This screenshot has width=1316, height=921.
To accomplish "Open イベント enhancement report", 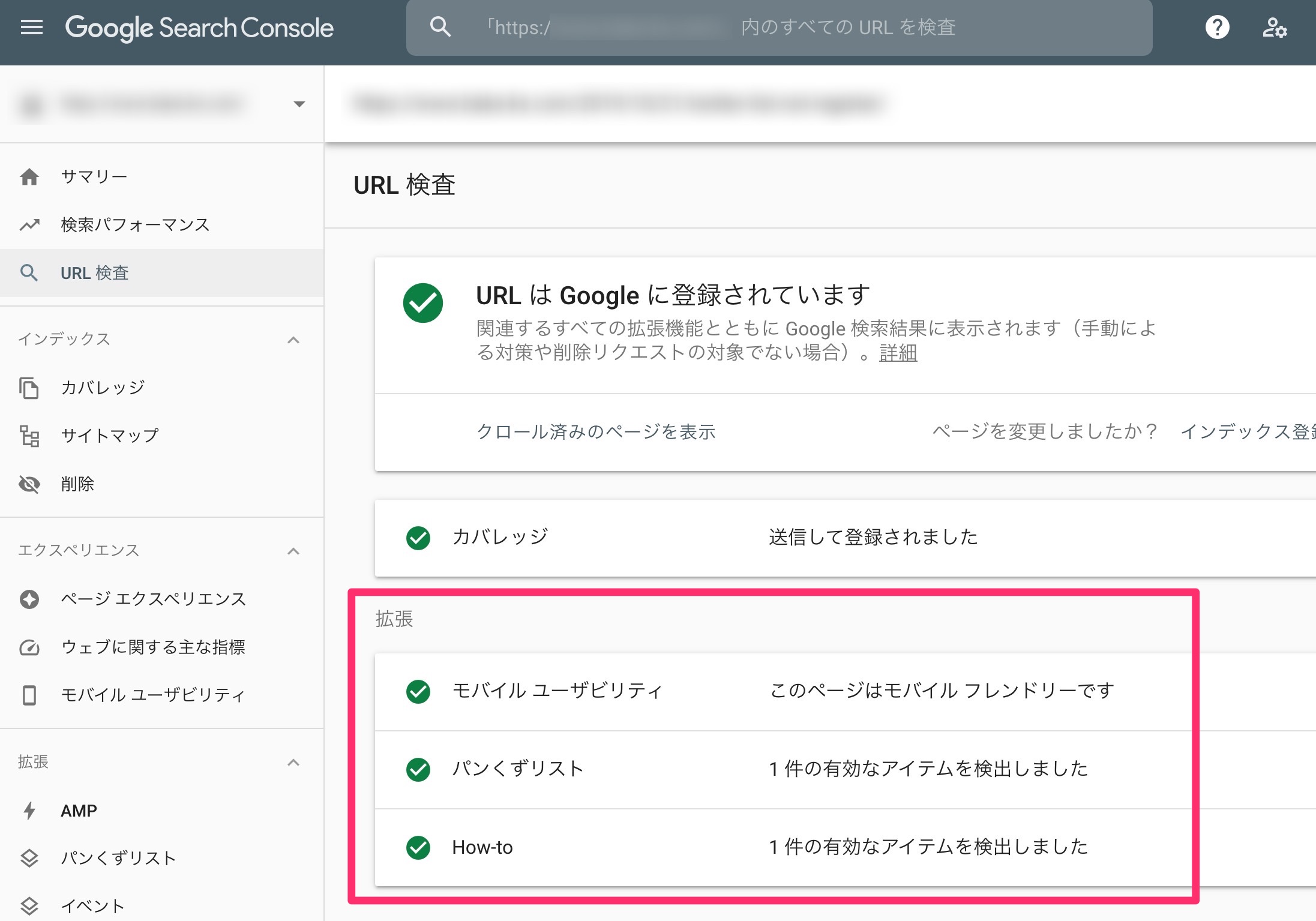I will pos(162,906).
